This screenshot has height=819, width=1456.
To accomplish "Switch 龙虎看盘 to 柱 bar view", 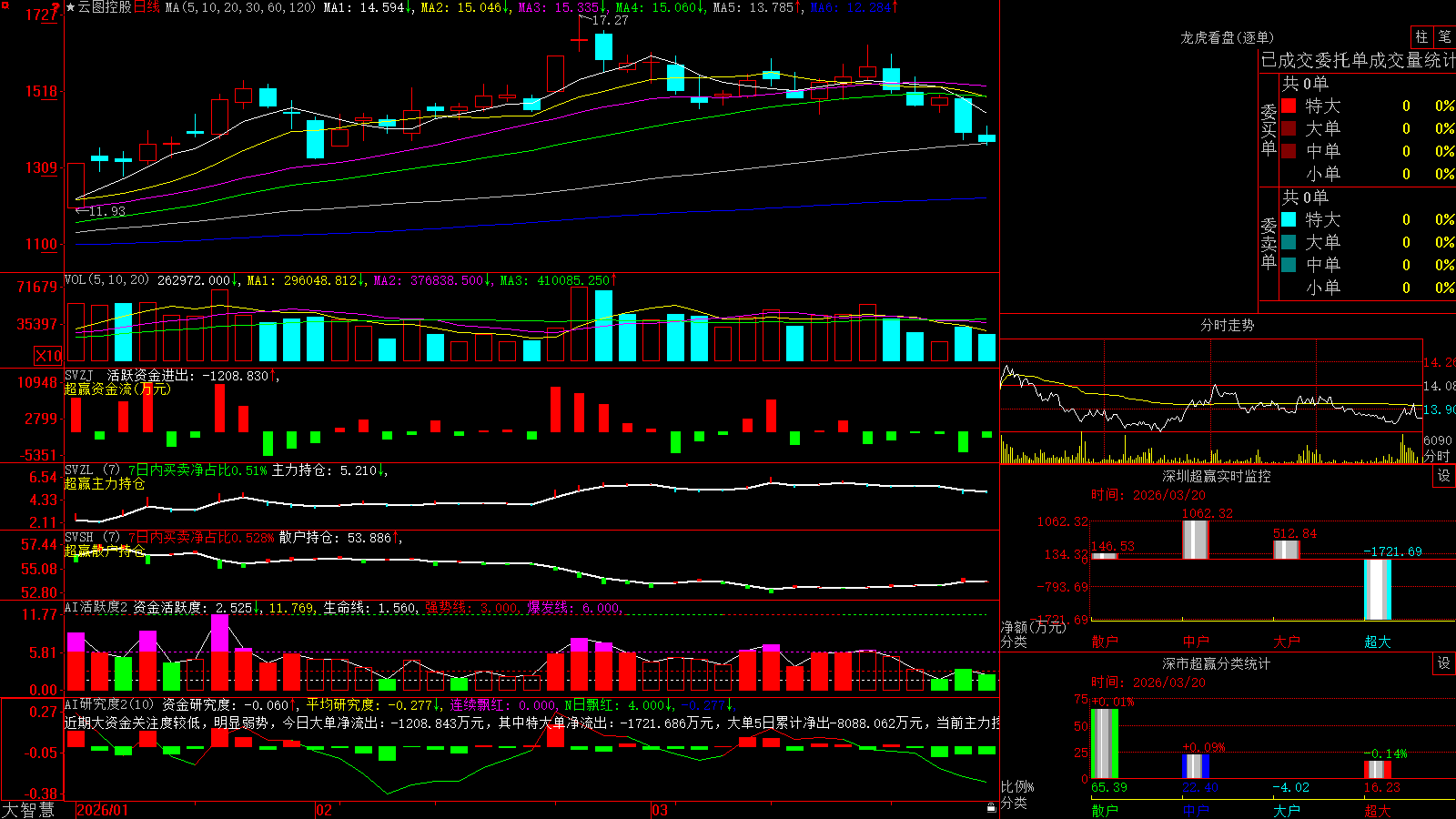I will click(1421, 36).
